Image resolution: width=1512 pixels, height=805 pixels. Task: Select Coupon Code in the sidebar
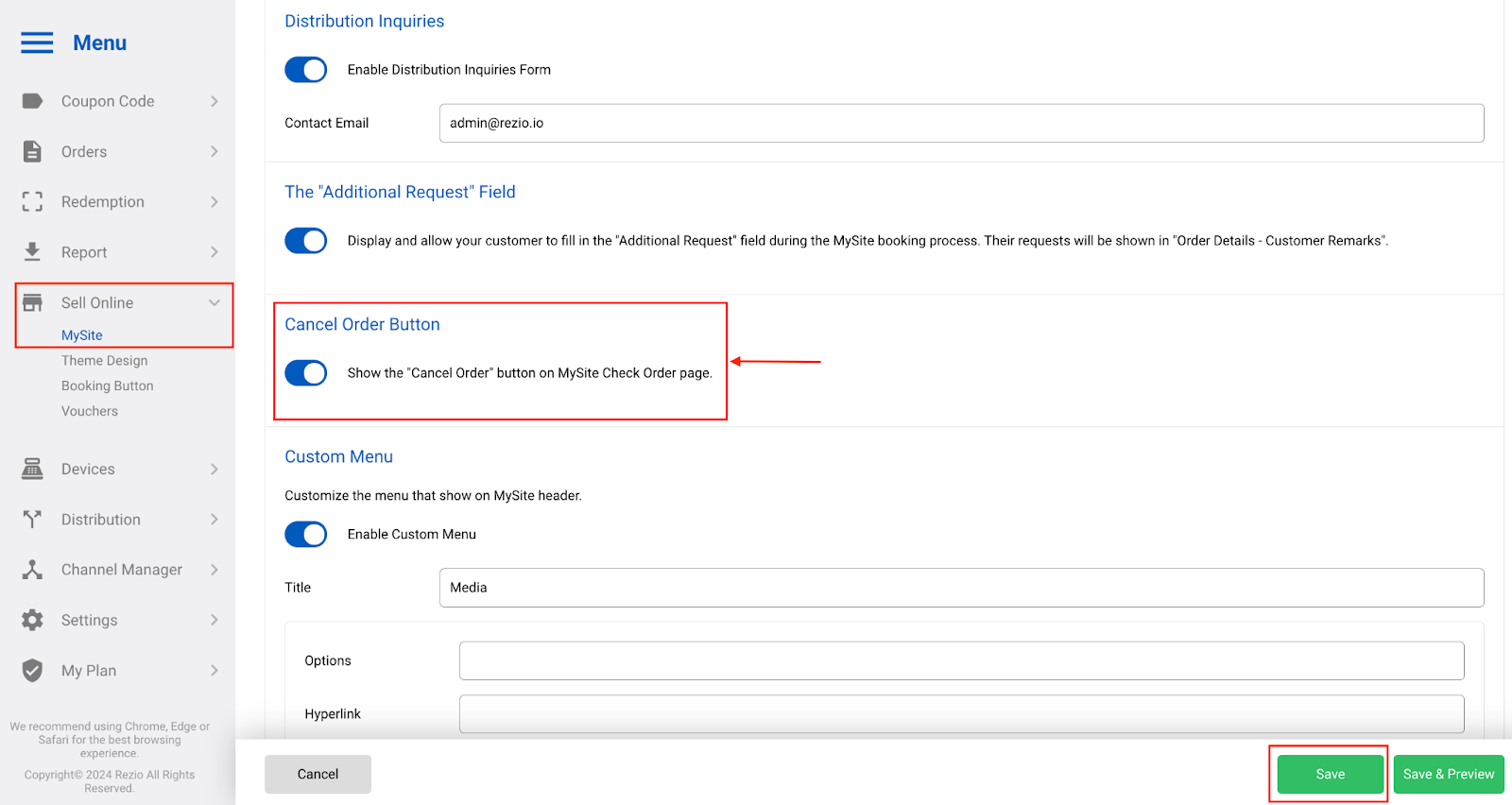tap(108, 101)
